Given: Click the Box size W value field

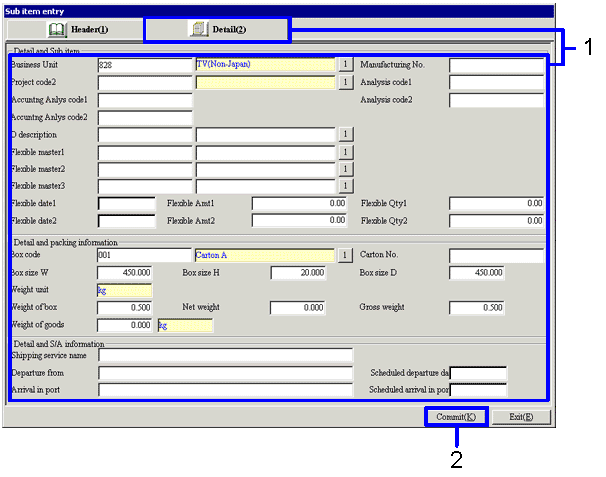Looking at the screenshot, I should point(126,272).
